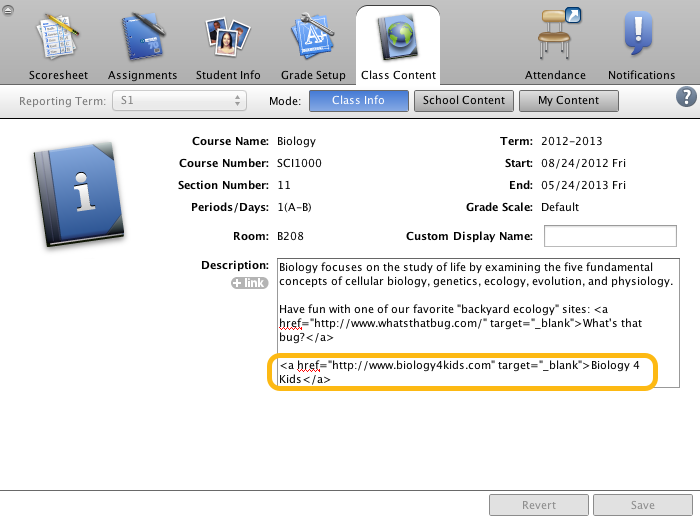Click the Grade Scale value Default
Viewport: 700px width, 520px height.
point(560,207)
